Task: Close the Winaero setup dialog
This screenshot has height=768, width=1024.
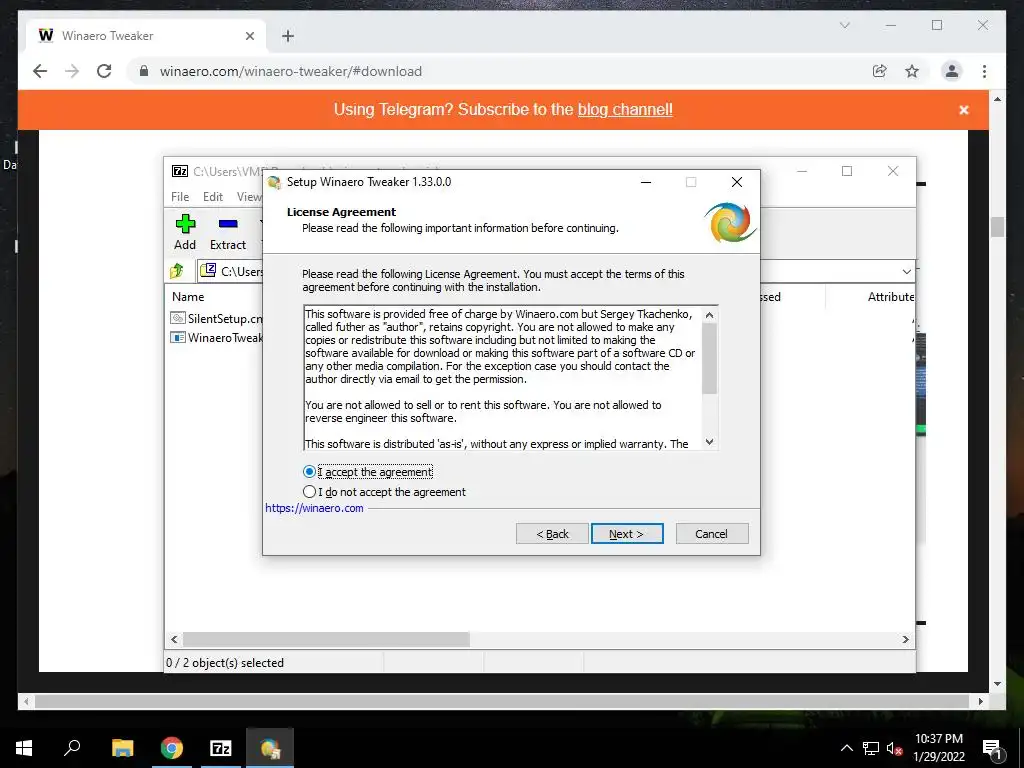Action: (x=737, y=182)
